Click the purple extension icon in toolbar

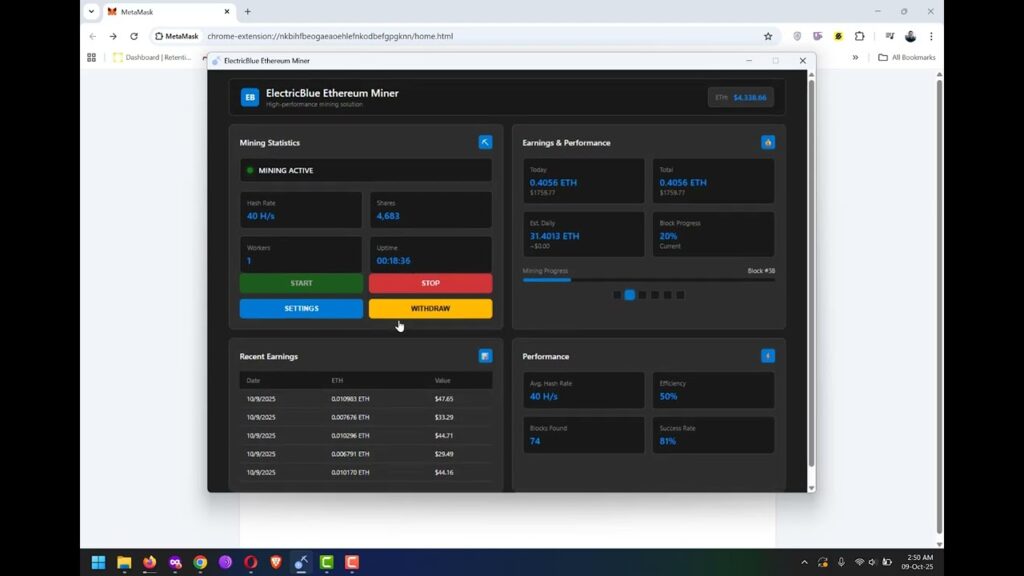(x=818, y=37)
